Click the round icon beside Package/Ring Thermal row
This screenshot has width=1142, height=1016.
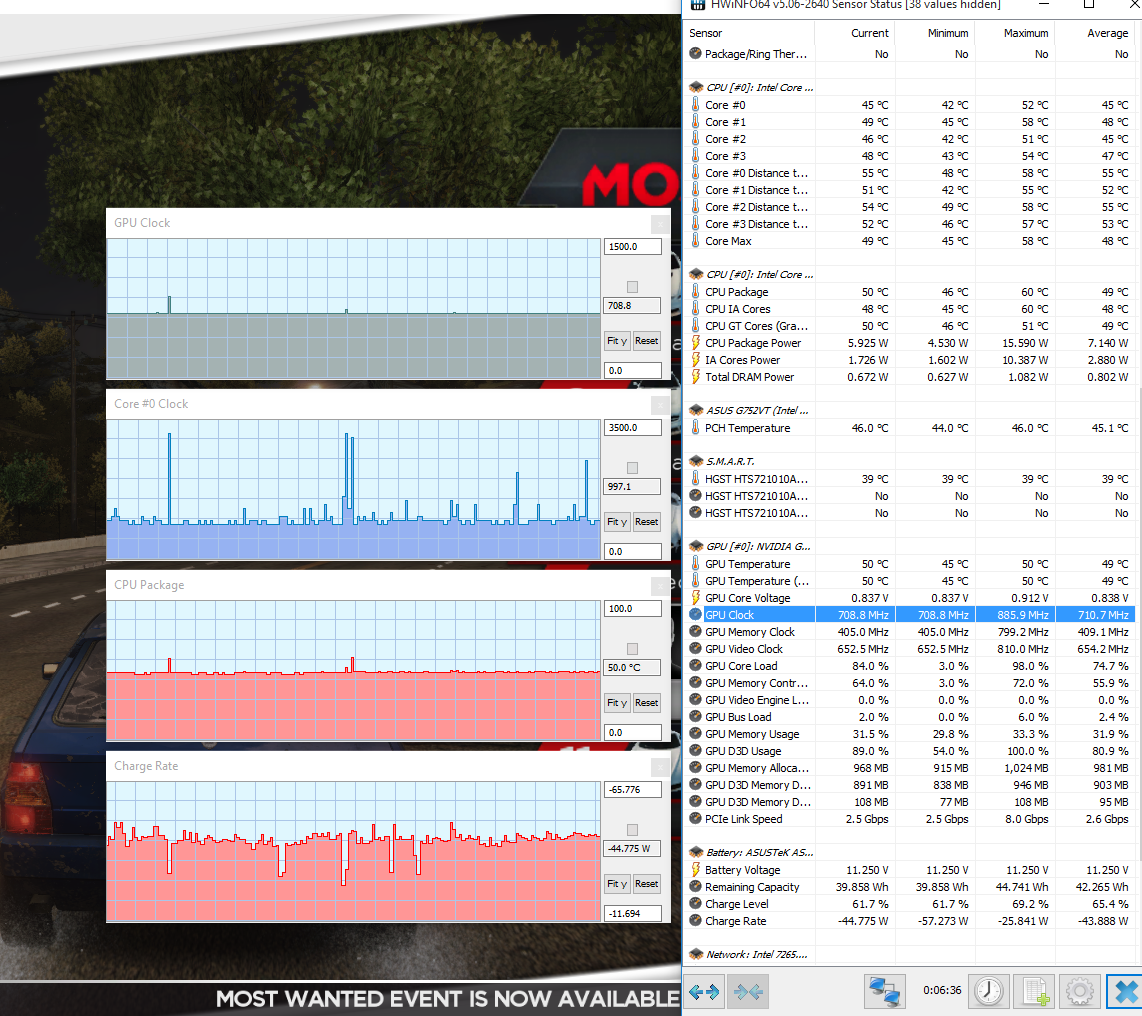696,54
